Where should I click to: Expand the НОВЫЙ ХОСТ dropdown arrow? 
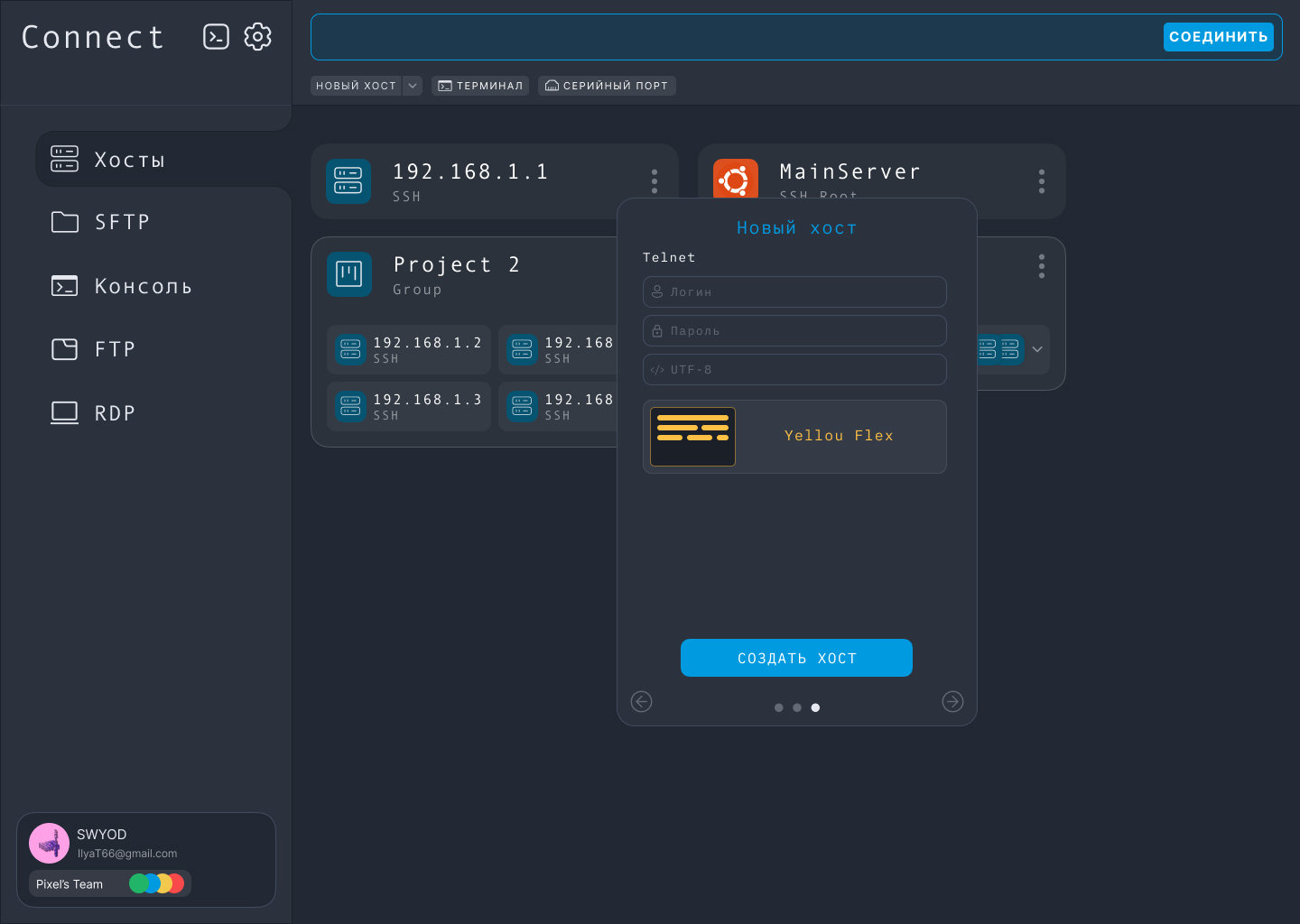click(413, 86)
